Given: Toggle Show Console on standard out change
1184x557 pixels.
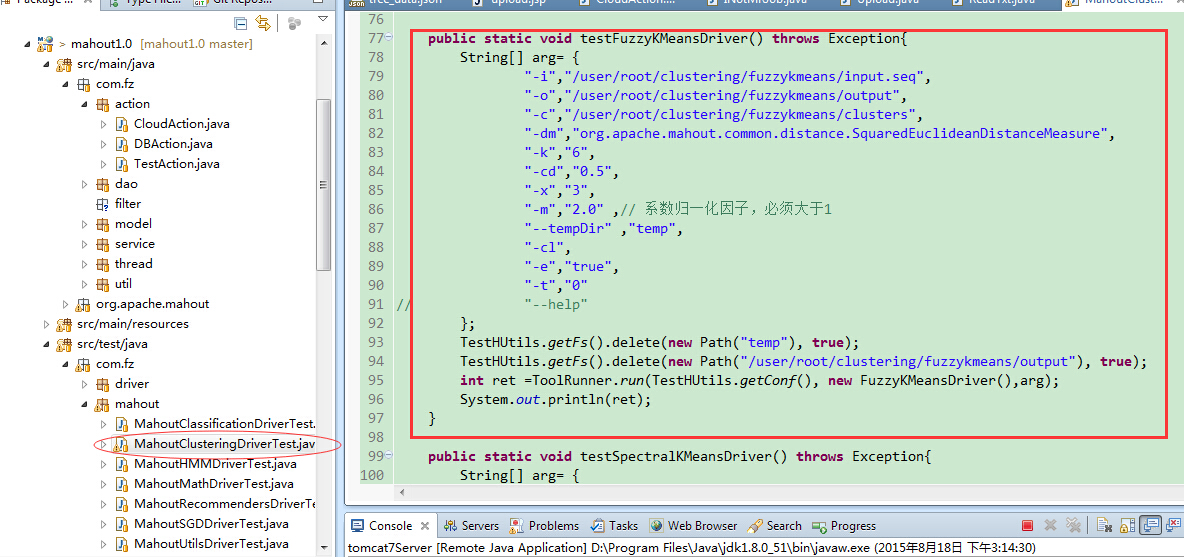Looking at the screenshot, I should [1151, 525].
